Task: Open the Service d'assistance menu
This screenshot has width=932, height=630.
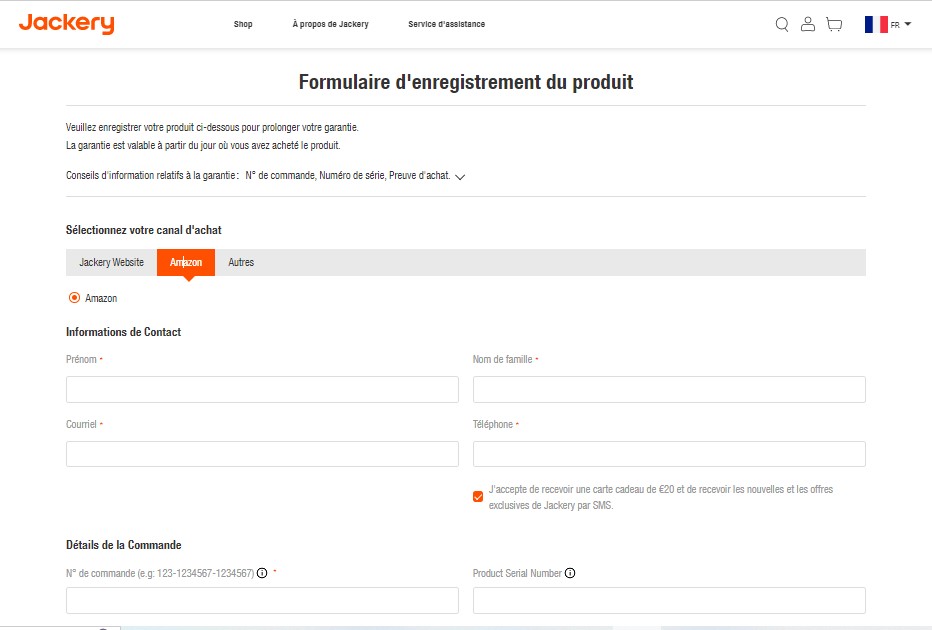Action: pyautogui.click(x=446, y=24)
